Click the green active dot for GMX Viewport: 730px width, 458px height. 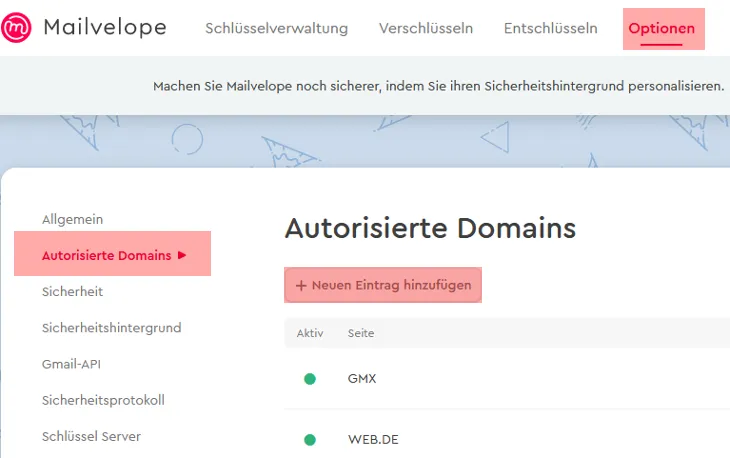pyautogui.click(x=310, y=379)
